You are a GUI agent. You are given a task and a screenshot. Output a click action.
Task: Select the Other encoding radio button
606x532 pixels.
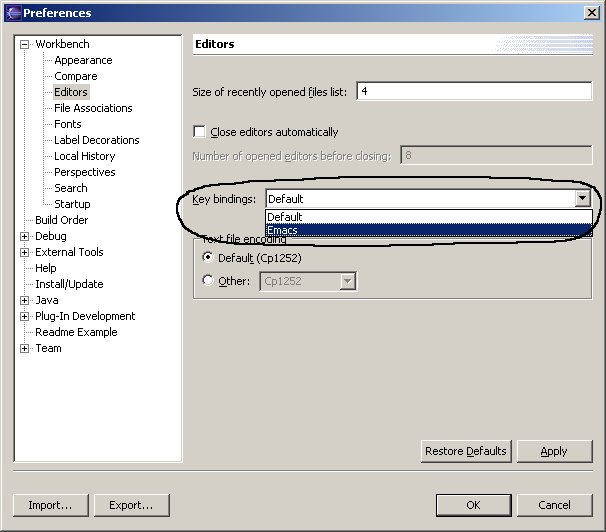208,281
